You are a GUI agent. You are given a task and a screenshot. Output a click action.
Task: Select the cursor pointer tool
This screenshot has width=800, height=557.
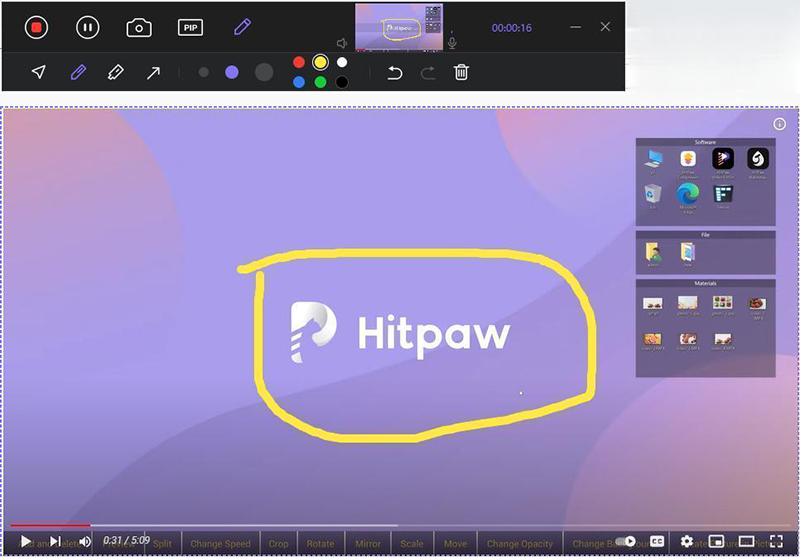[x=38, y=72]
